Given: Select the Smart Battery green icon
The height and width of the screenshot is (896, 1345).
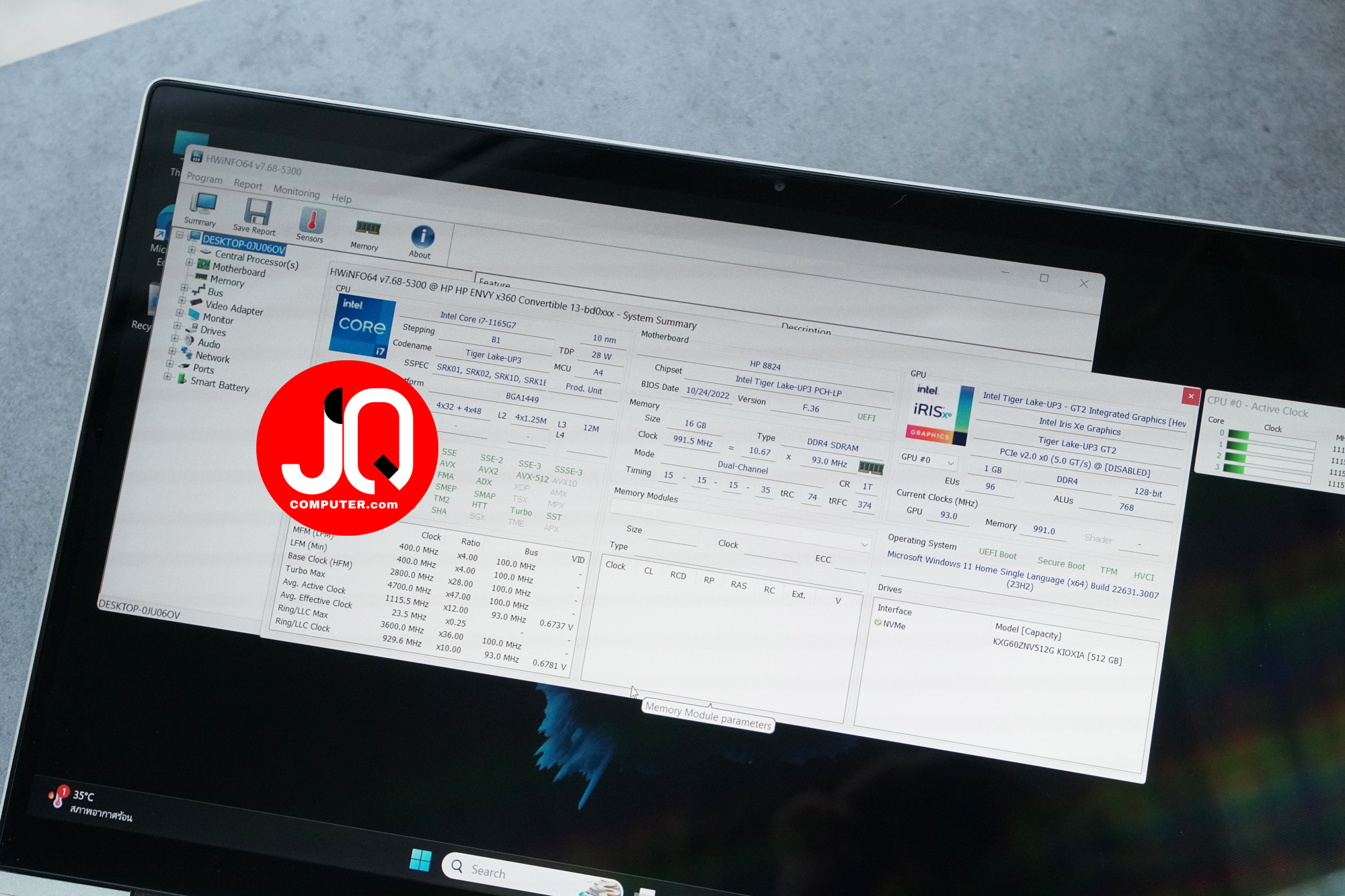Looking at the screenshot, I should [182, 378].
